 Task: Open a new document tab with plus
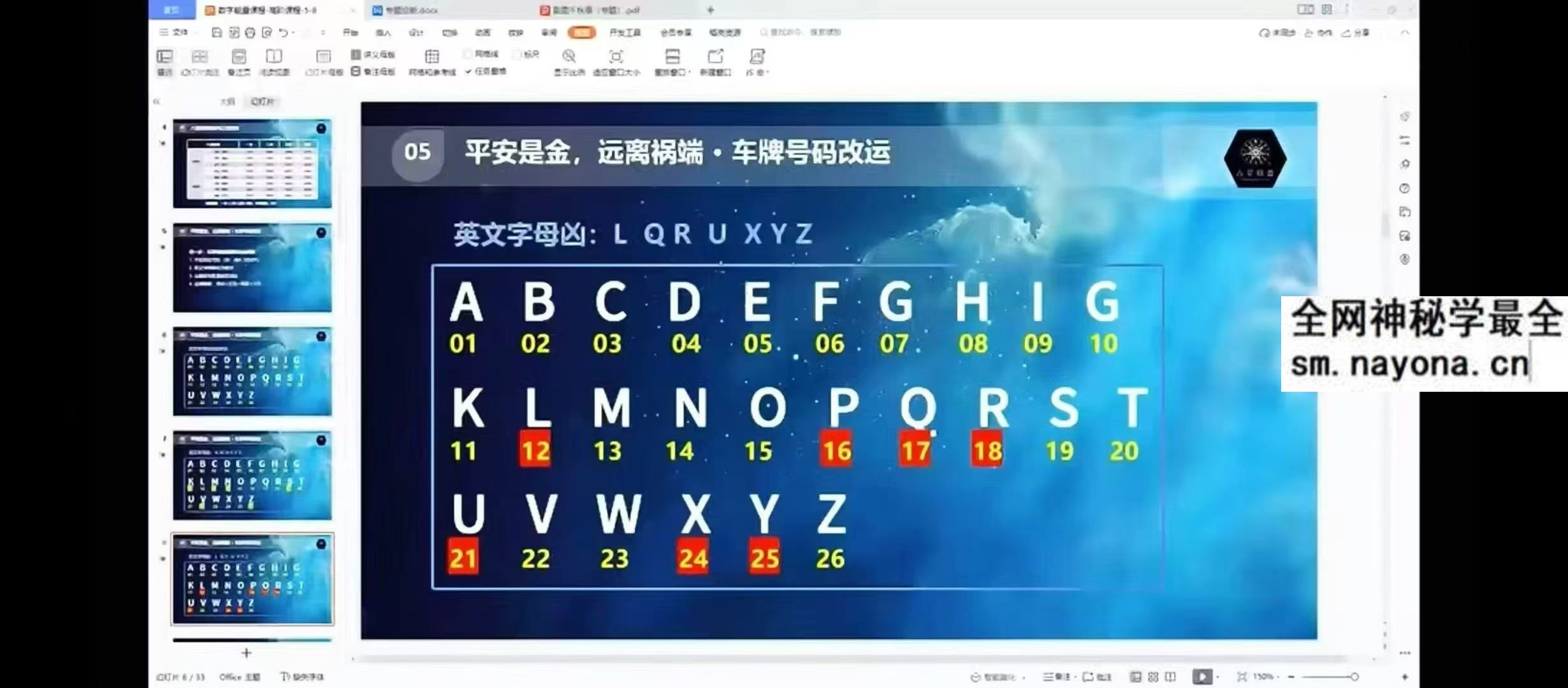click(711, 10)
